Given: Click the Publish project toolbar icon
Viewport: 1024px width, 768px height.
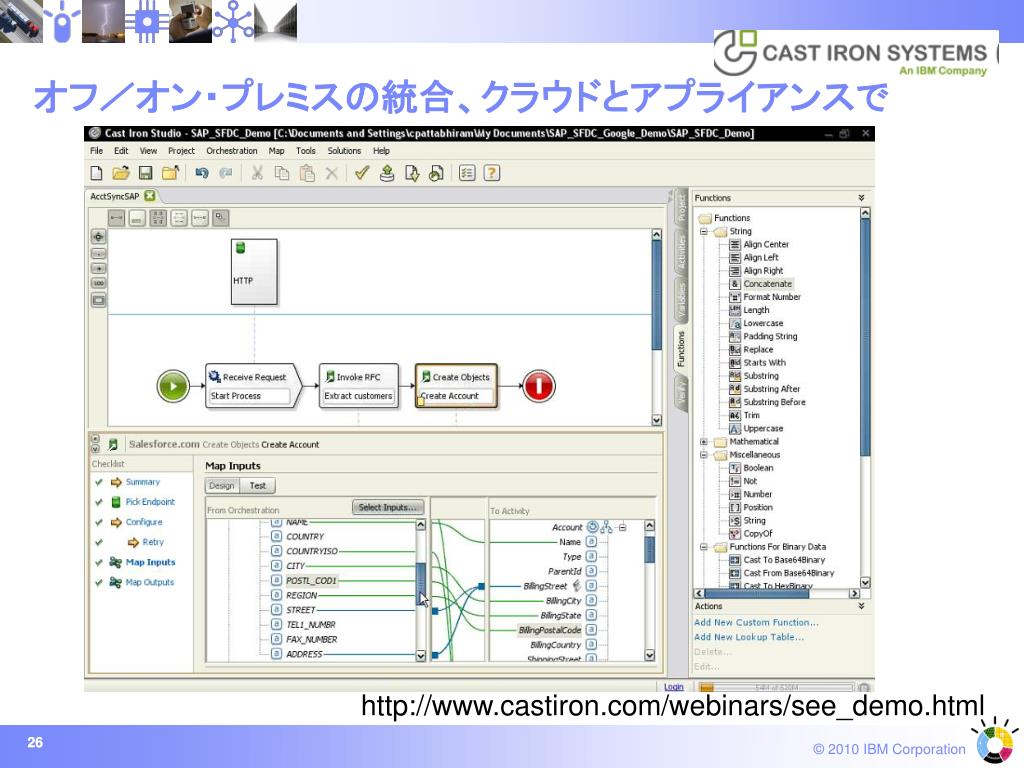Looking at the screenshot, I should [x=387, y=173].
